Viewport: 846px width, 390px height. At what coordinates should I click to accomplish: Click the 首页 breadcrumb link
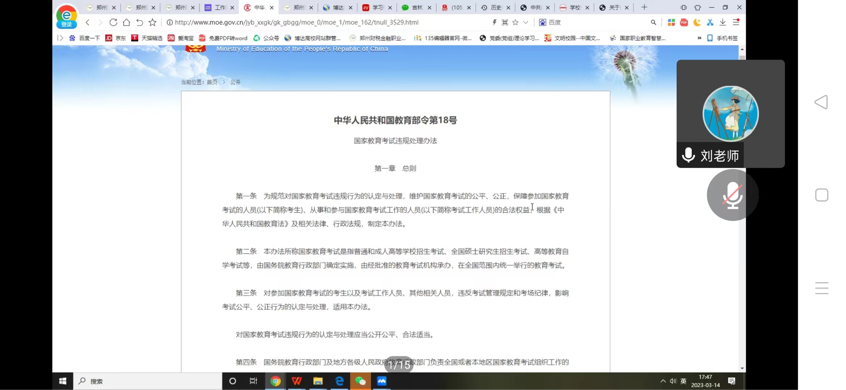click(212, 82)
